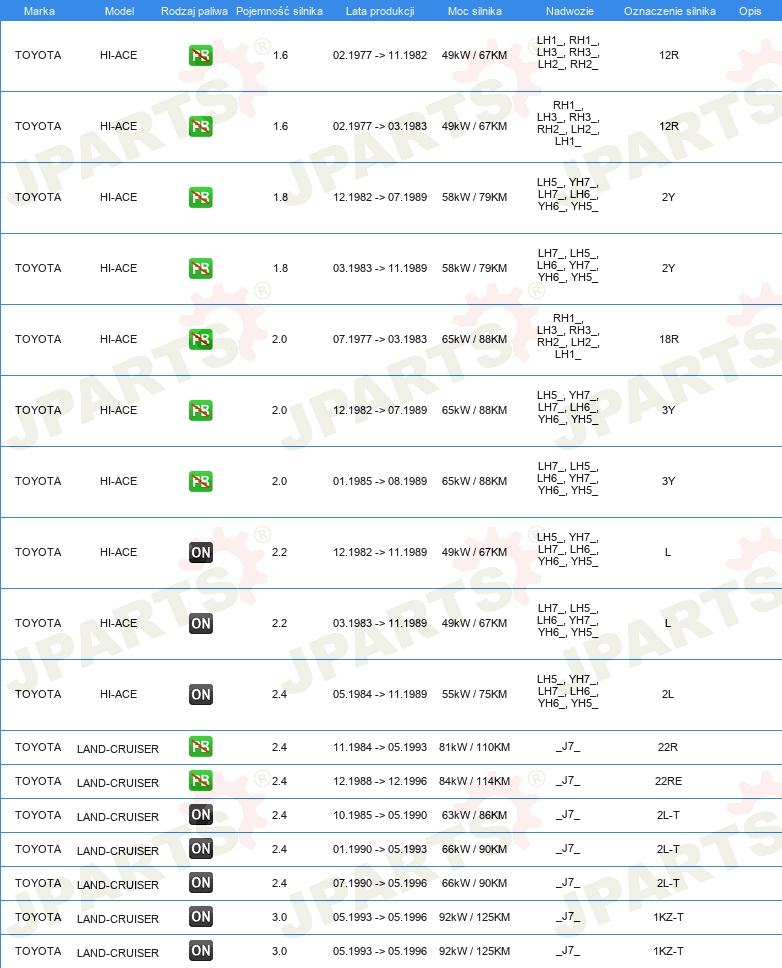Click power value 84kW / 114KM

(x=475, y=781)
